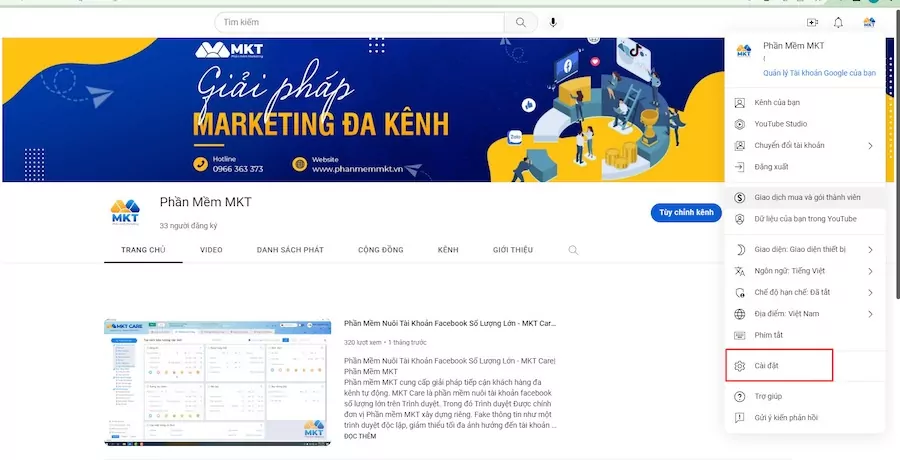Switch to the KÊNH tab

448,250
